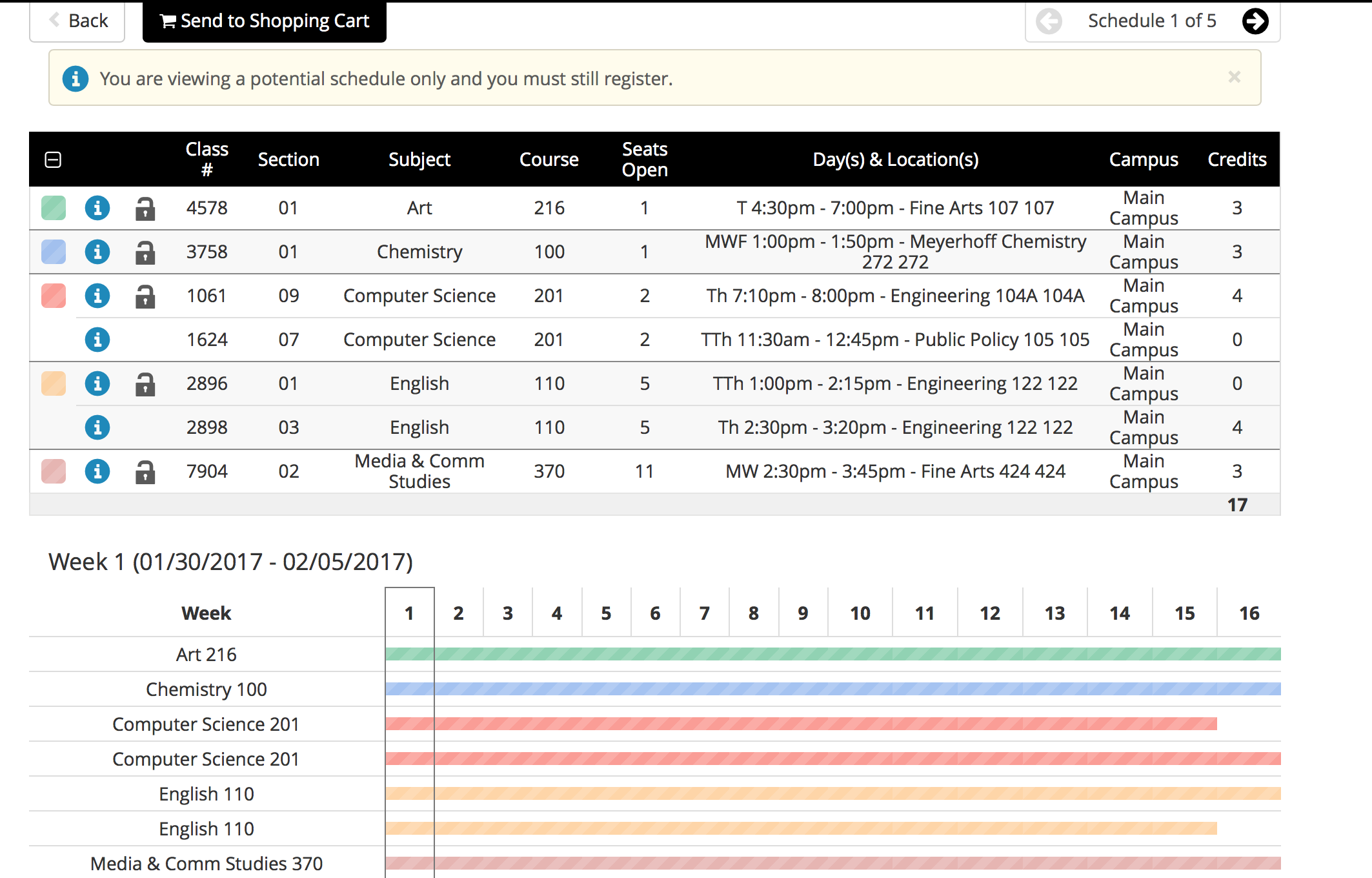Send schedule to Shopping Cart
1372x878 pixels.
click(x=265, y=21)
